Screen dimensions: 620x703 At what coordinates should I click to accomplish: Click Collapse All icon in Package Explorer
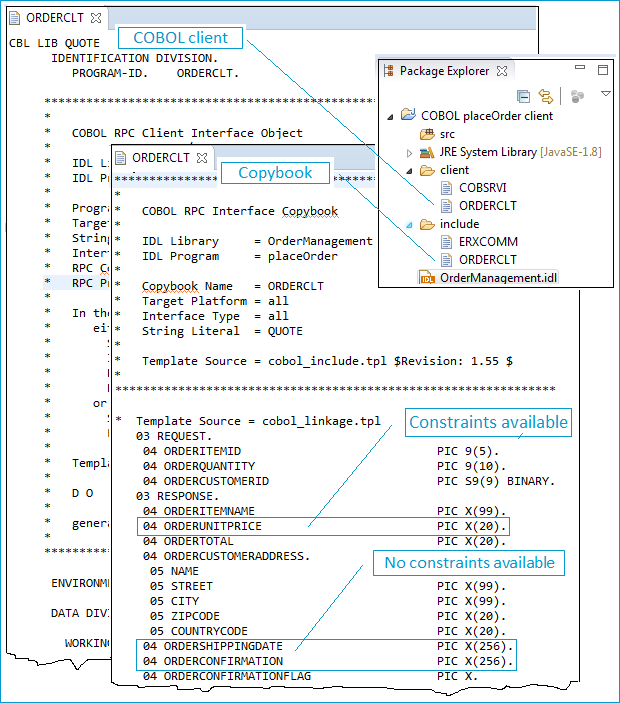523,96
